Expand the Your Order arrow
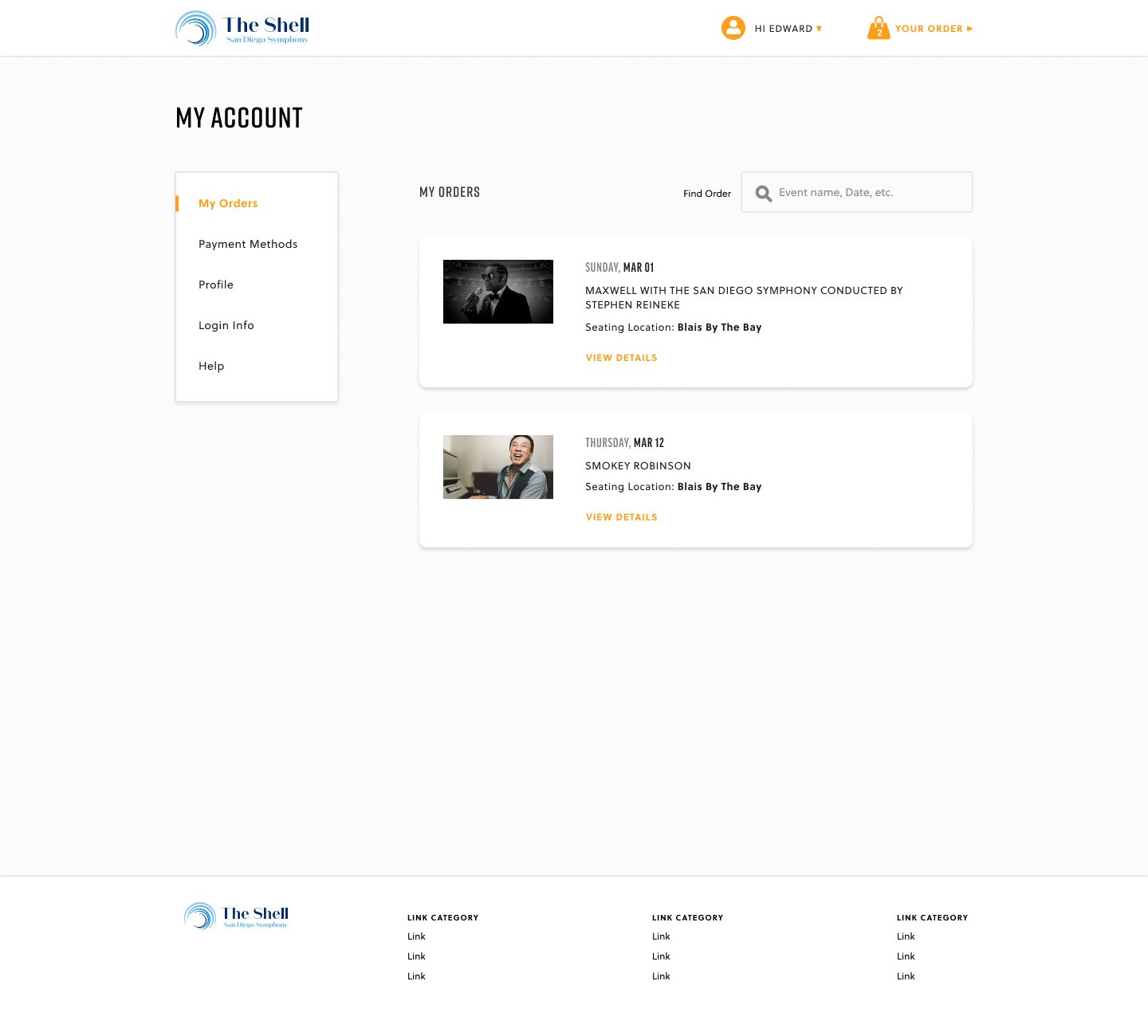1148x1036 pixels. [x=969, y=29]
